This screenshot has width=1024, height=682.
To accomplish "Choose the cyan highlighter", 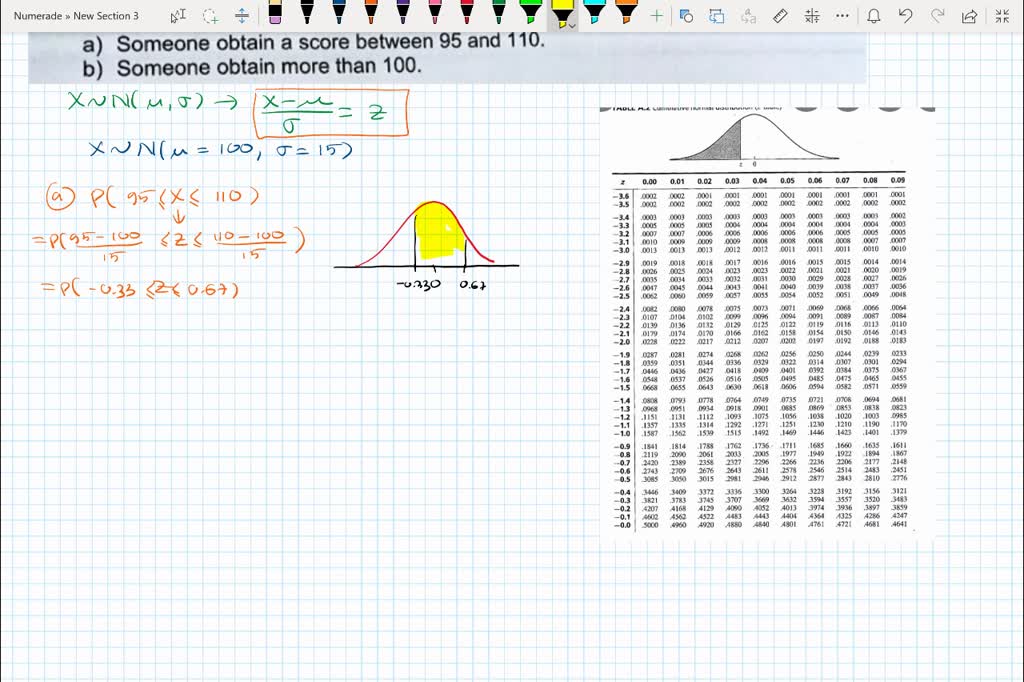I will tap(594, 17).
